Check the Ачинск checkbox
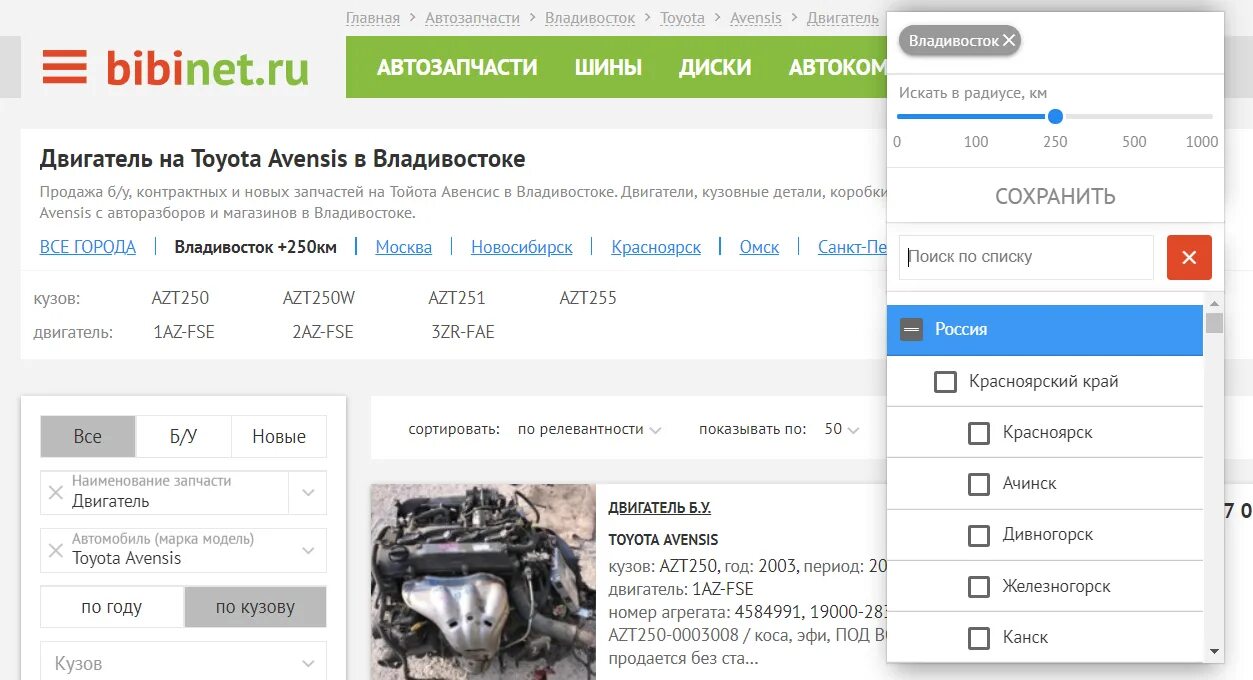Screen dimensions: 1253x680 pyautogui.click(x=979, y=484)
